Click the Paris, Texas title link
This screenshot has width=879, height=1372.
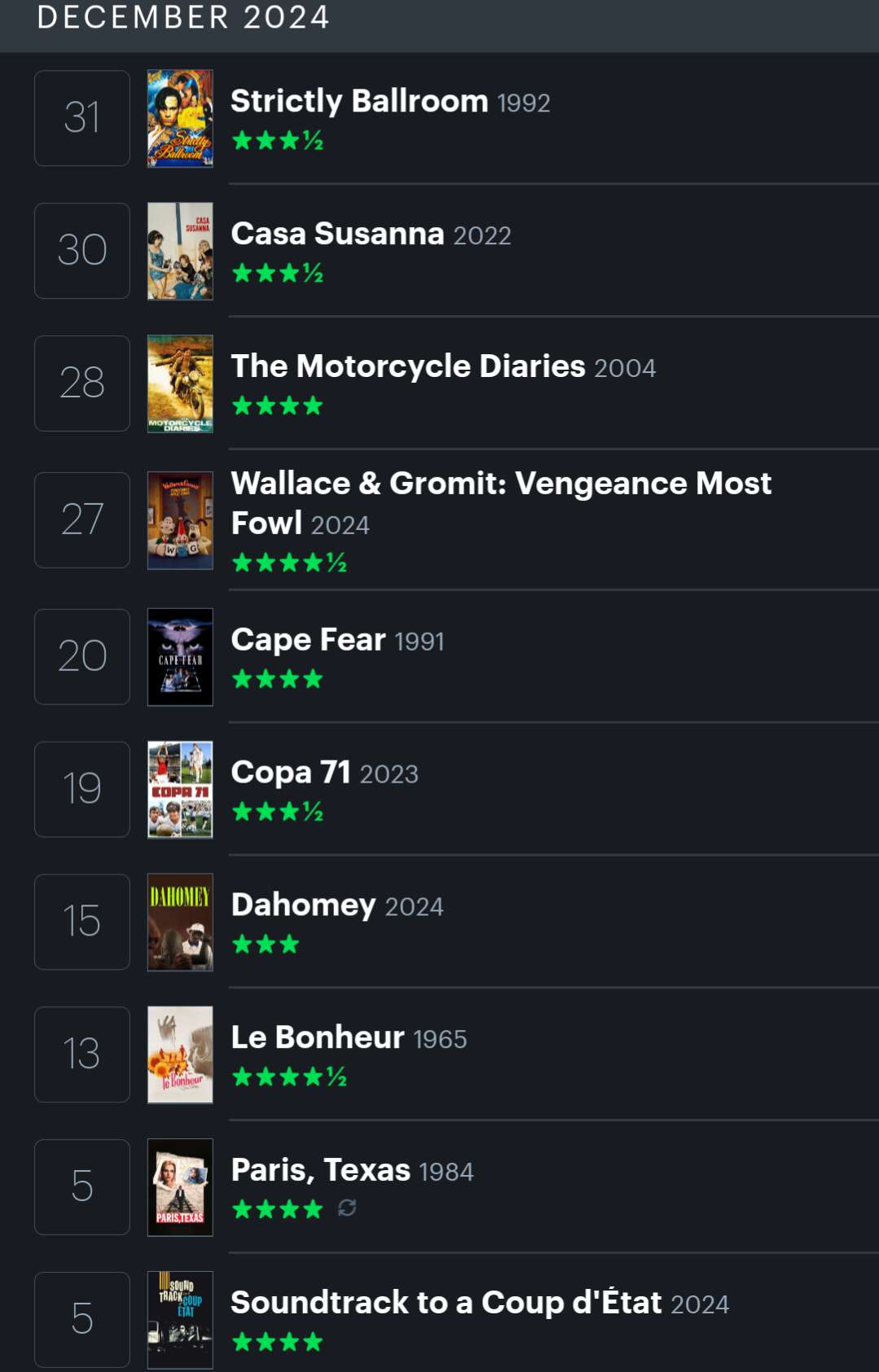pos(320,1169)
